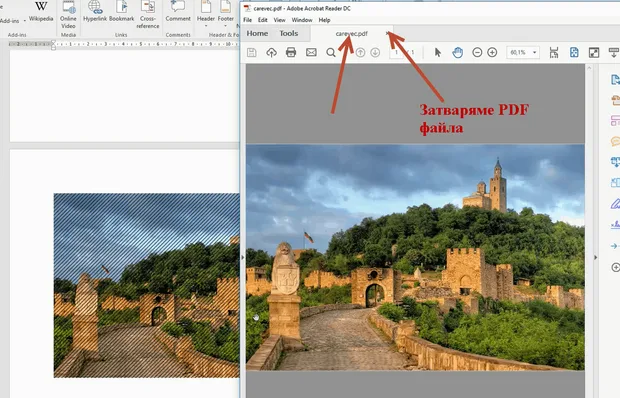Open the Help menu in Acrobat
This screenshot has width=620, height=398.
tap(324, 20)
